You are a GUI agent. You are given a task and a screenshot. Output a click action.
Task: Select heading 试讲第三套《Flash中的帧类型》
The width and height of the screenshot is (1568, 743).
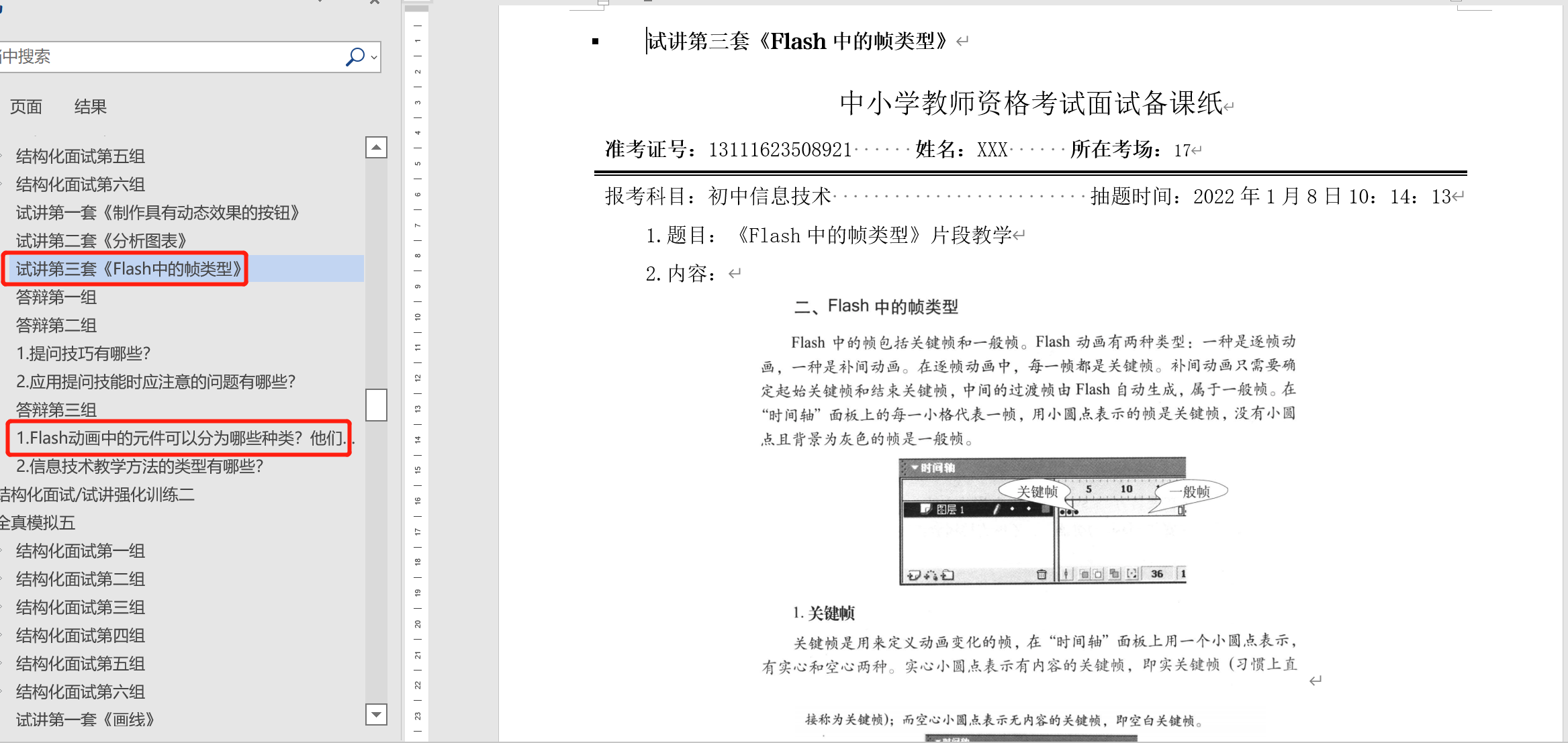pyautogui.click(x=128, y=269)
